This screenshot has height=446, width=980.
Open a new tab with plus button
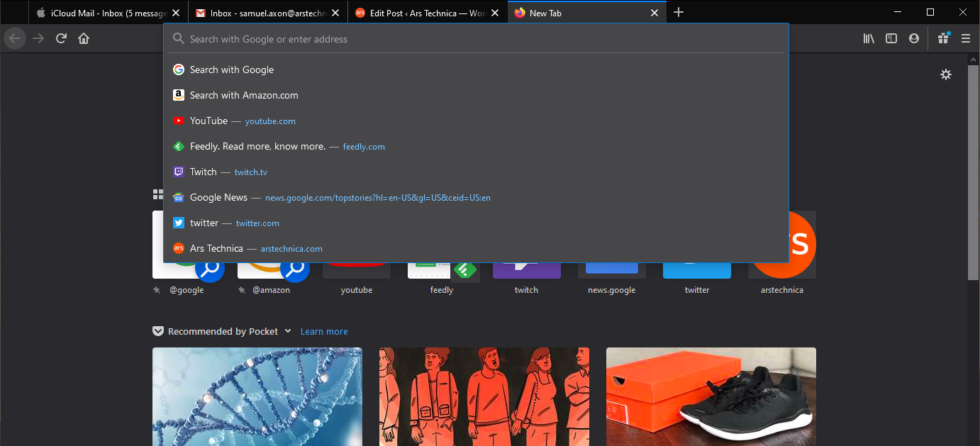pos(679,12)
